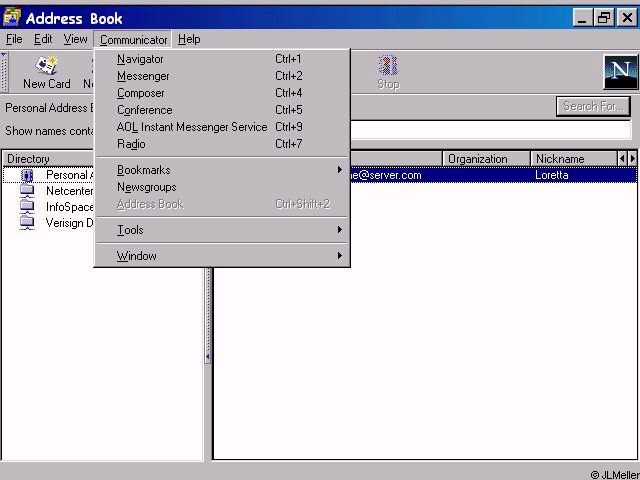Click the server.com email cell
This screenshot has width=640, height=480.
coord(384,175)
